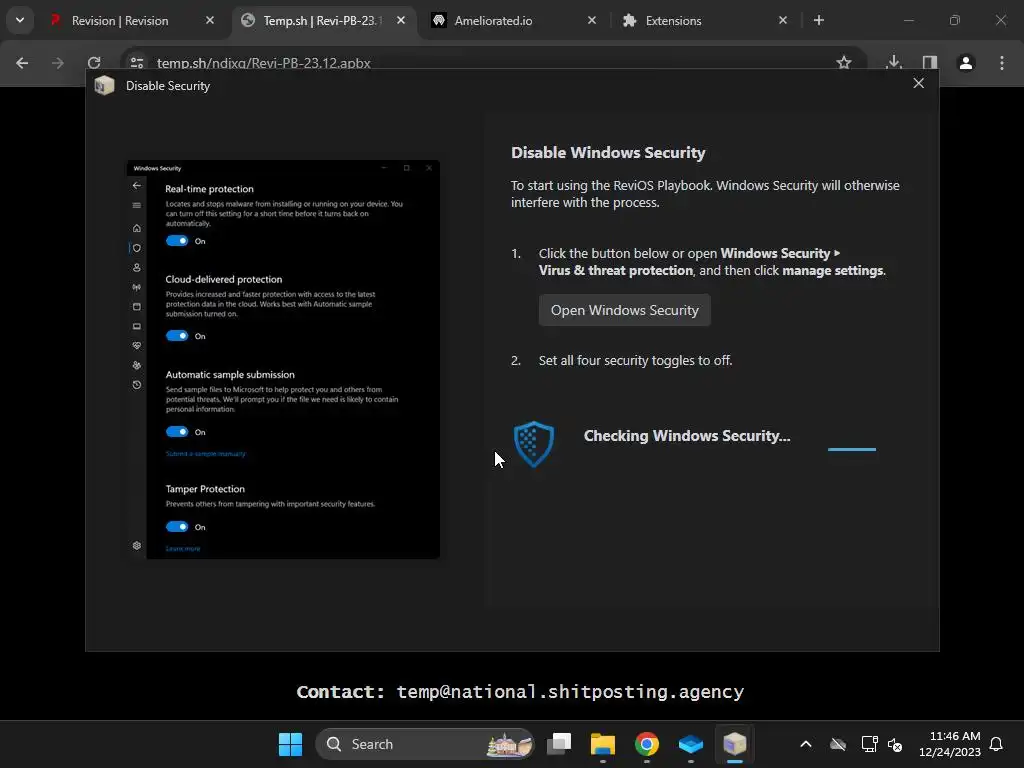
Task: Click the Automatic sample submission toggle in preview
Action: [x=177, y=432]
